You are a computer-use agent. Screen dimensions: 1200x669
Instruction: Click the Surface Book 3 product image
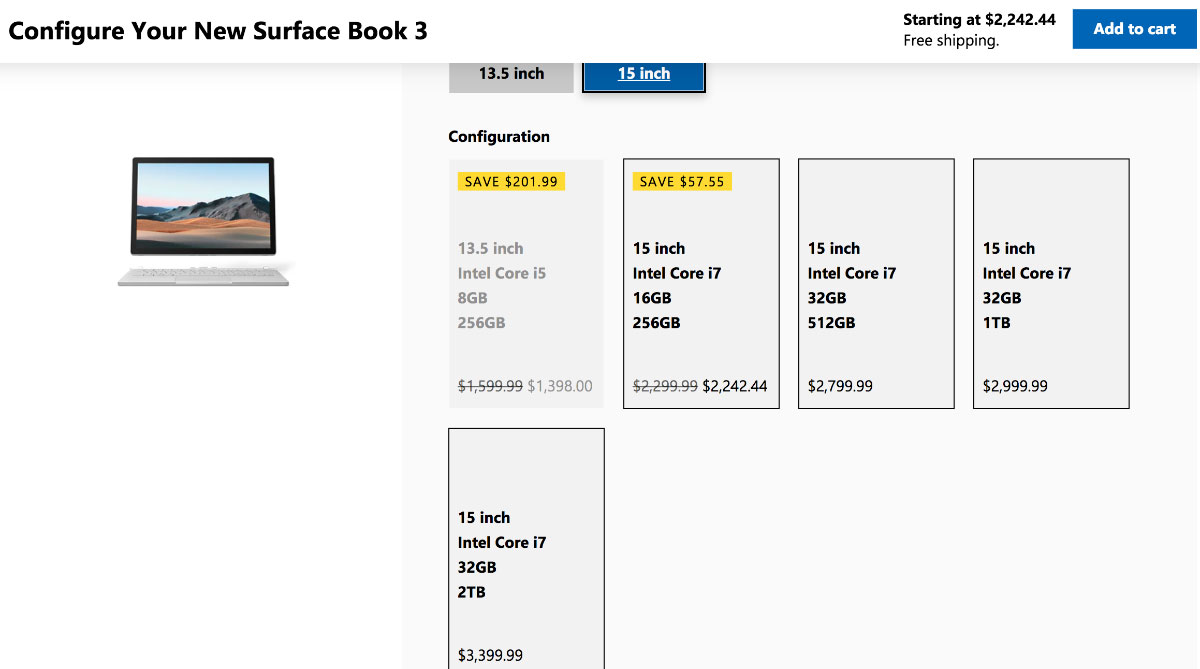pos(204,222)
